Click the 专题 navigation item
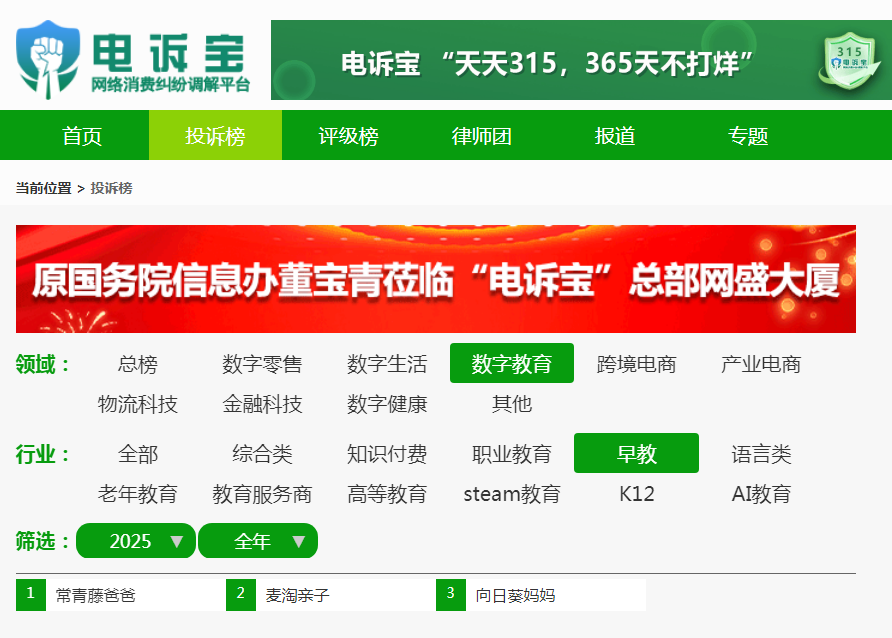 pyautogui.click(x=748, y=136)
